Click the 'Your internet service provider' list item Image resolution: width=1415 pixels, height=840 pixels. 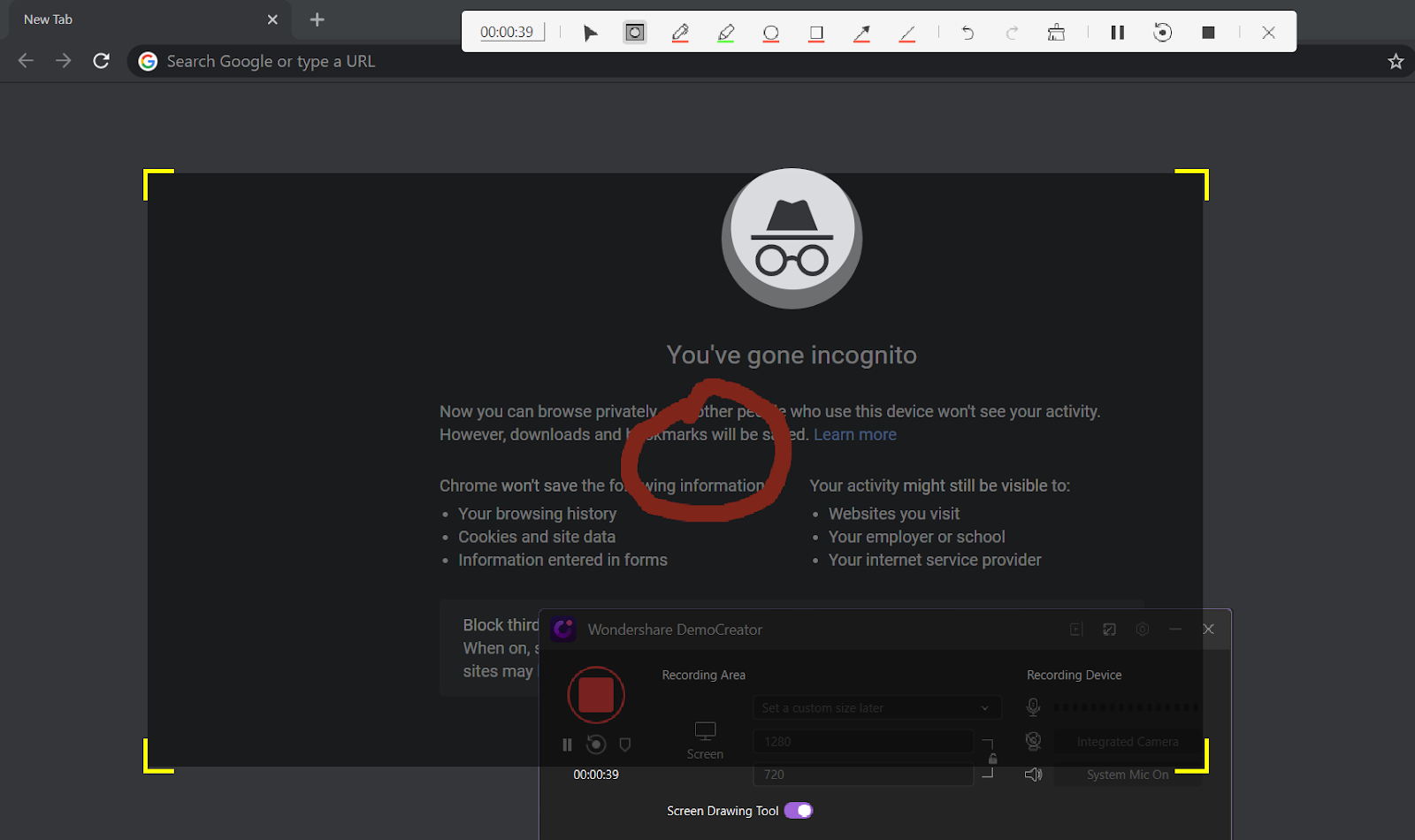point(935,560)
